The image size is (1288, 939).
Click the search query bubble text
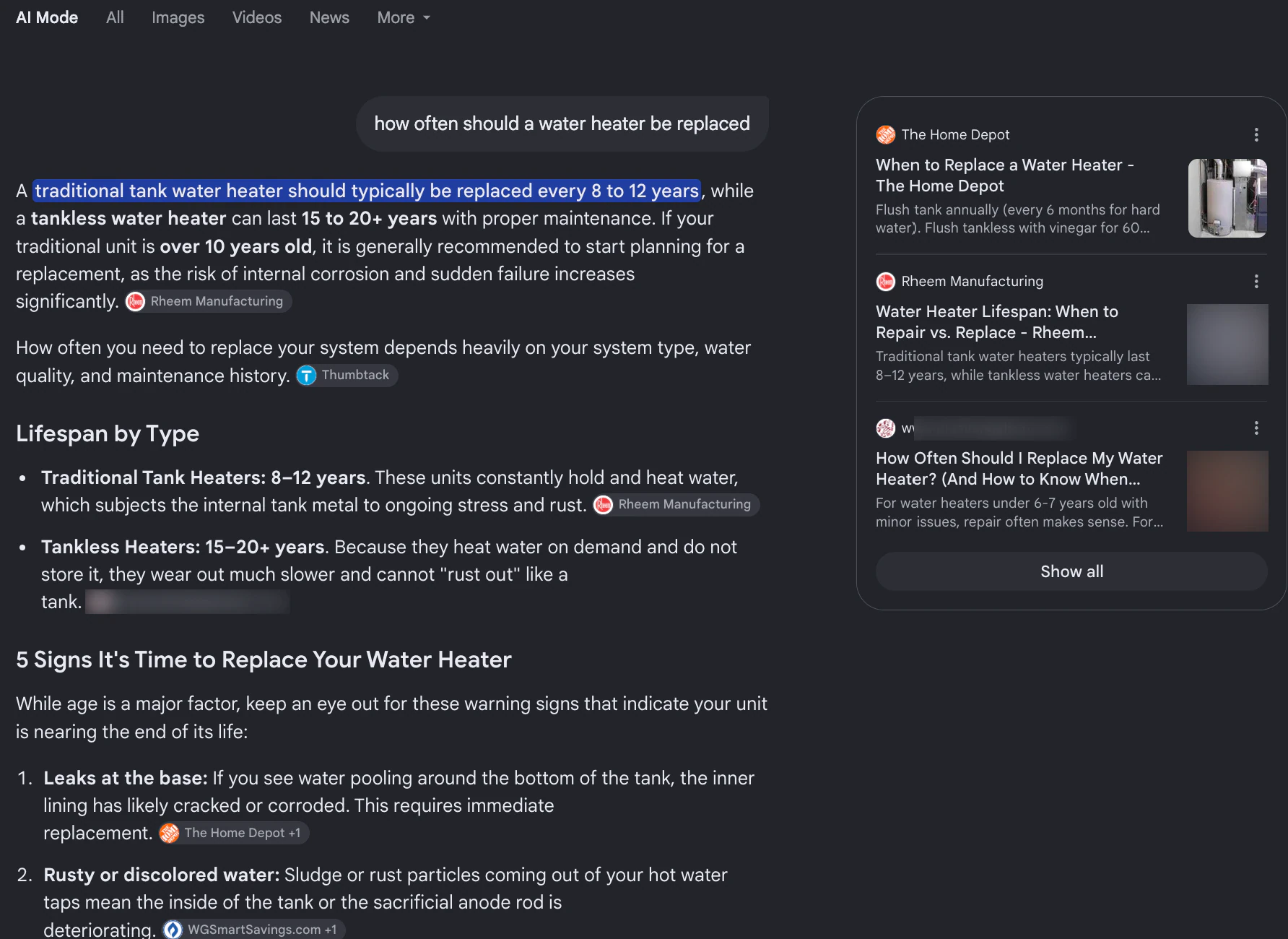click(562, 124)
